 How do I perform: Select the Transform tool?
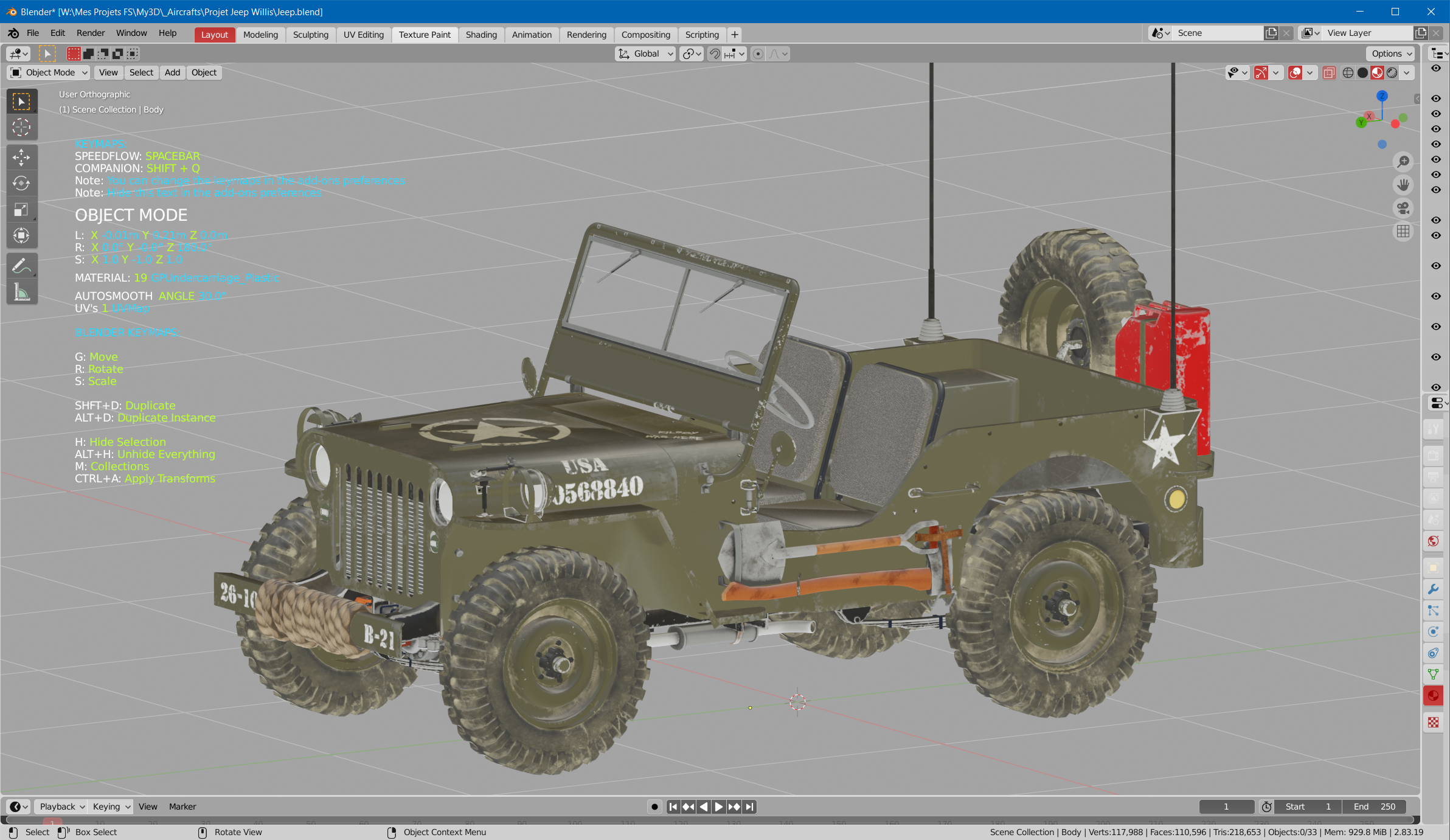(x=21, y=235)
